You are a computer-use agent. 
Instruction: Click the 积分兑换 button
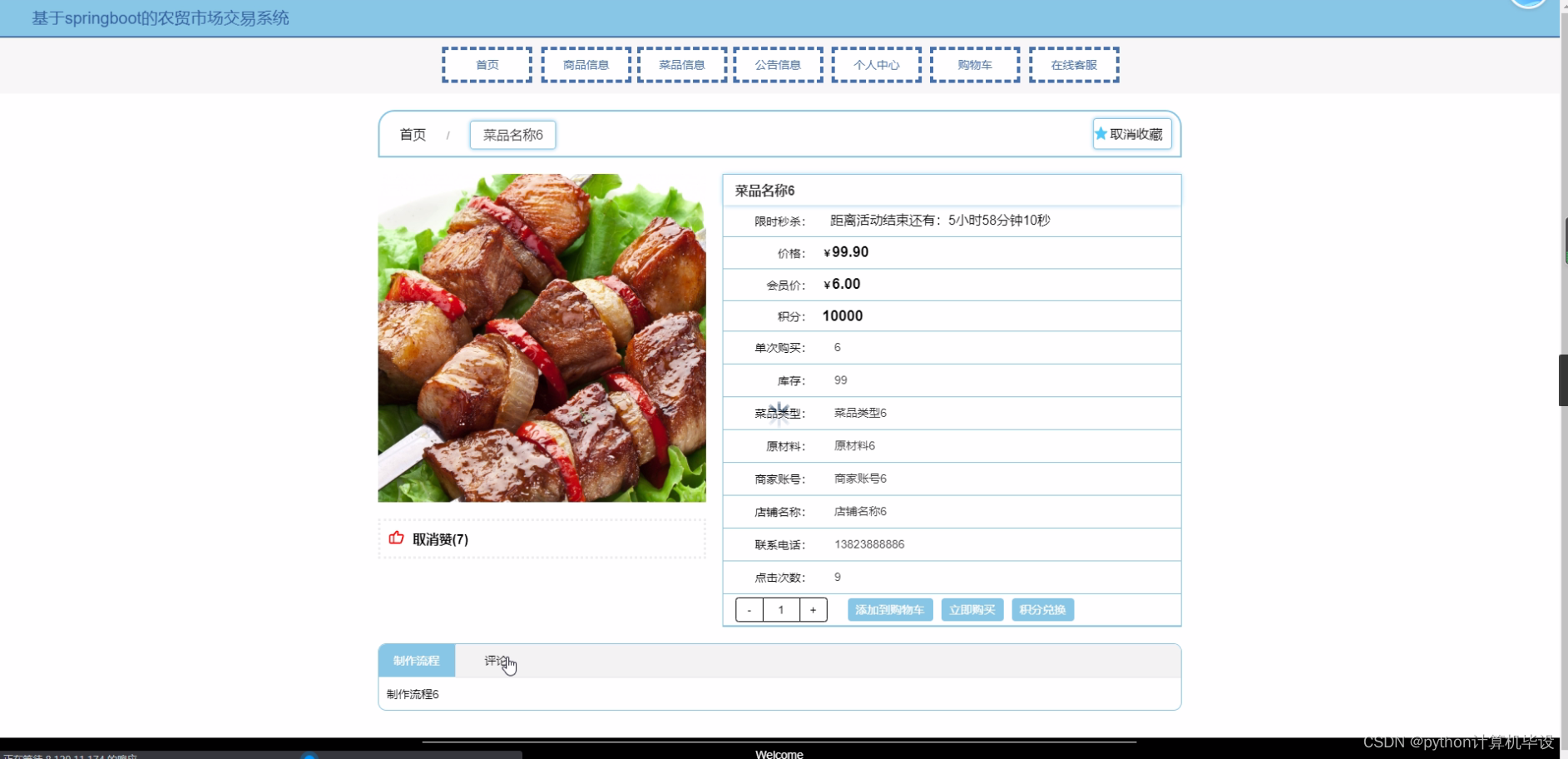click(x=1043, y=609)
